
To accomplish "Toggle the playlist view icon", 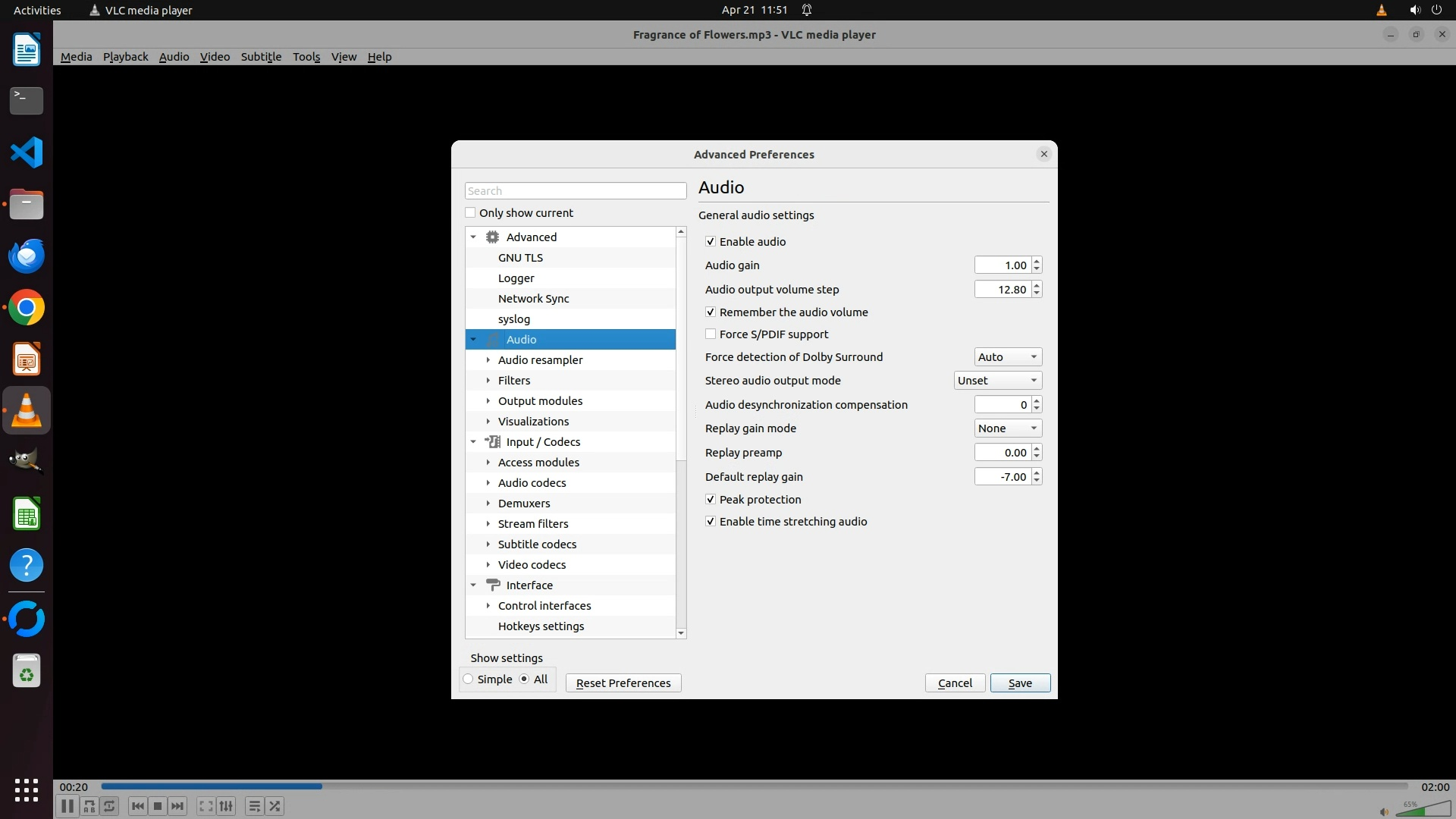I will point(254,806).
